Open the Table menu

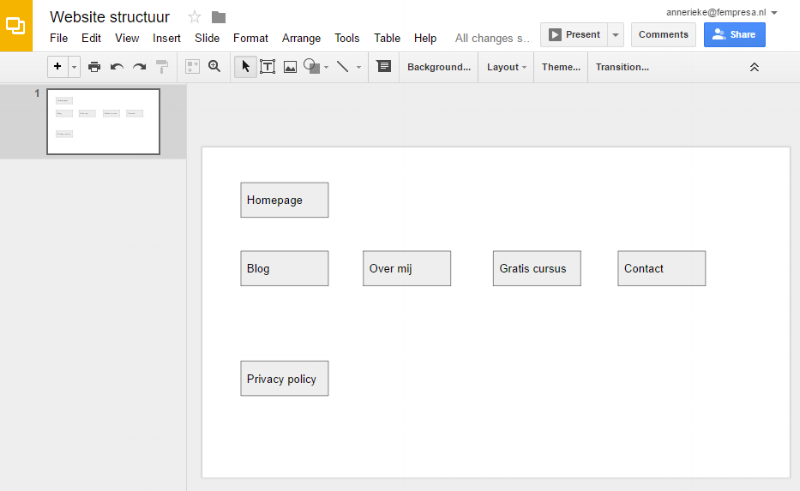click(x=387, y=38)
